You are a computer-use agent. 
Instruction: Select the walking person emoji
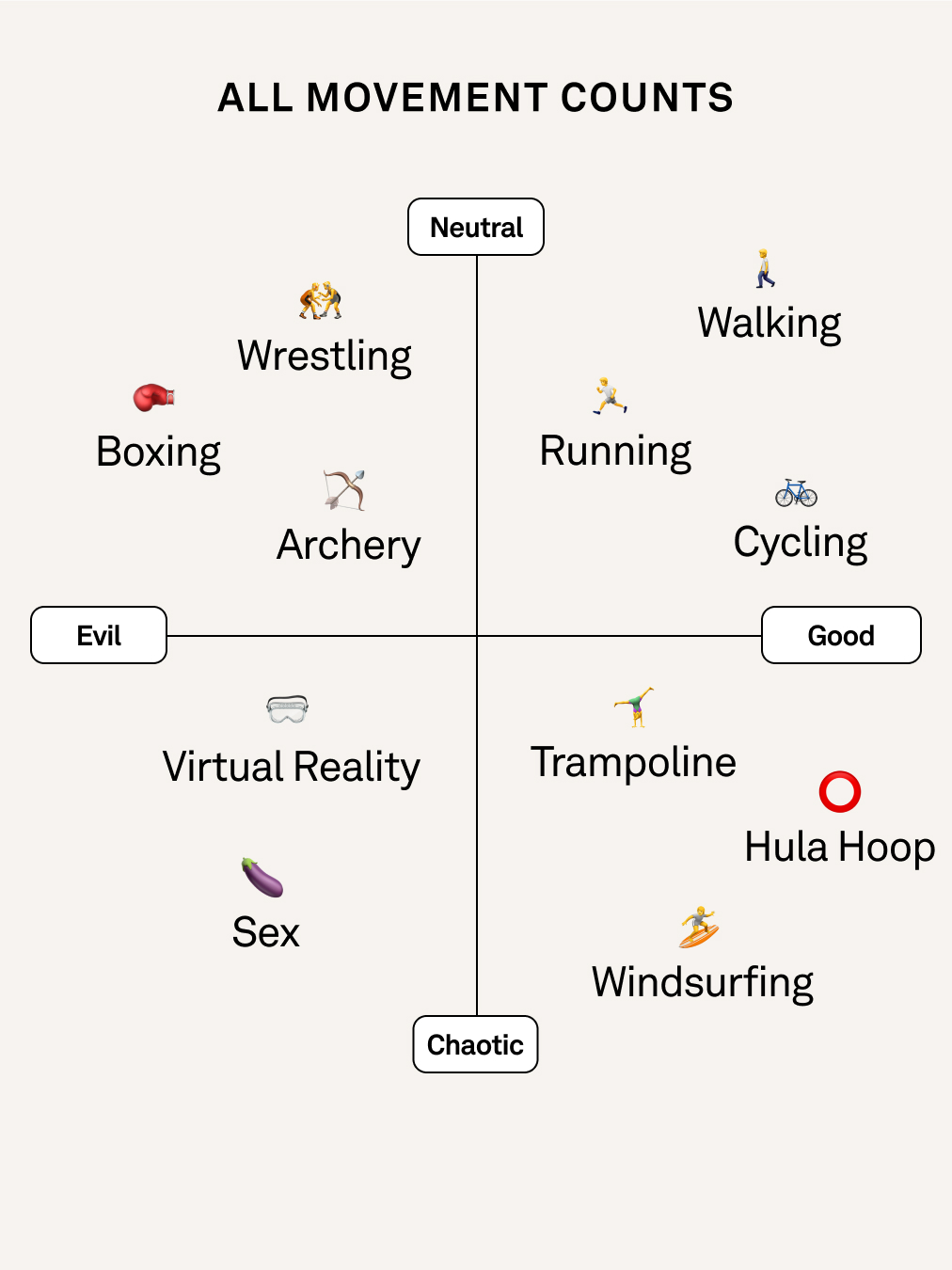765,268
